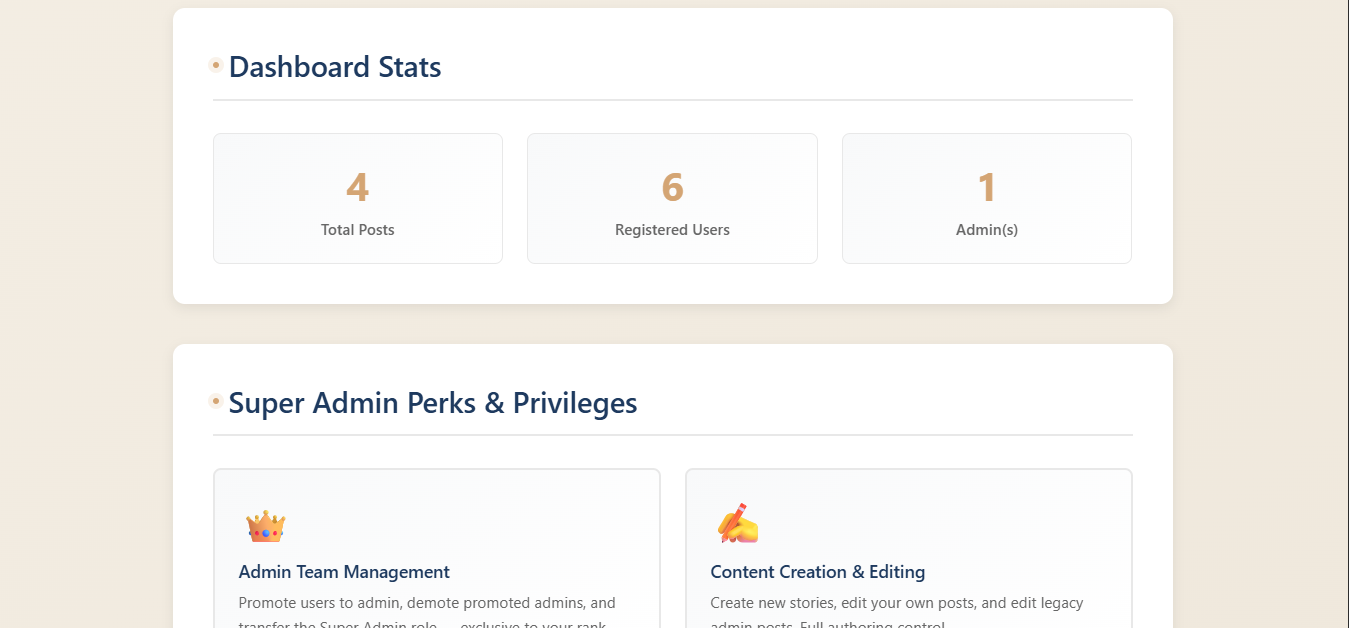Viewport: 1349px width, 628px height.
Task: Select the Super Admin Perks & Privileges heading
Action: coord(433,403)
